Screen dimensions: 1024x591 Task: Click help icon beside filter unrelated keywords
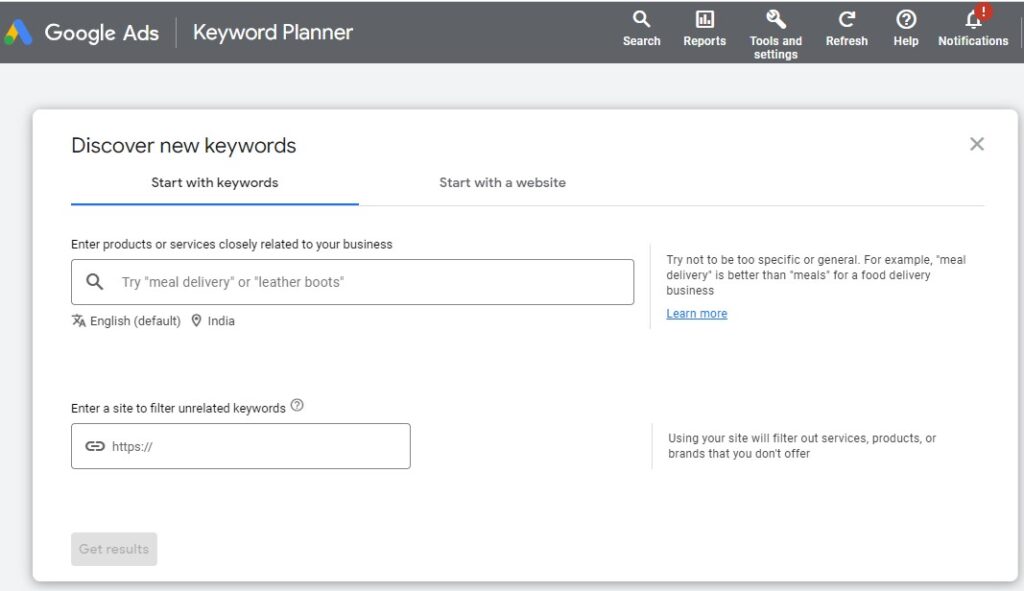(297, 406)
